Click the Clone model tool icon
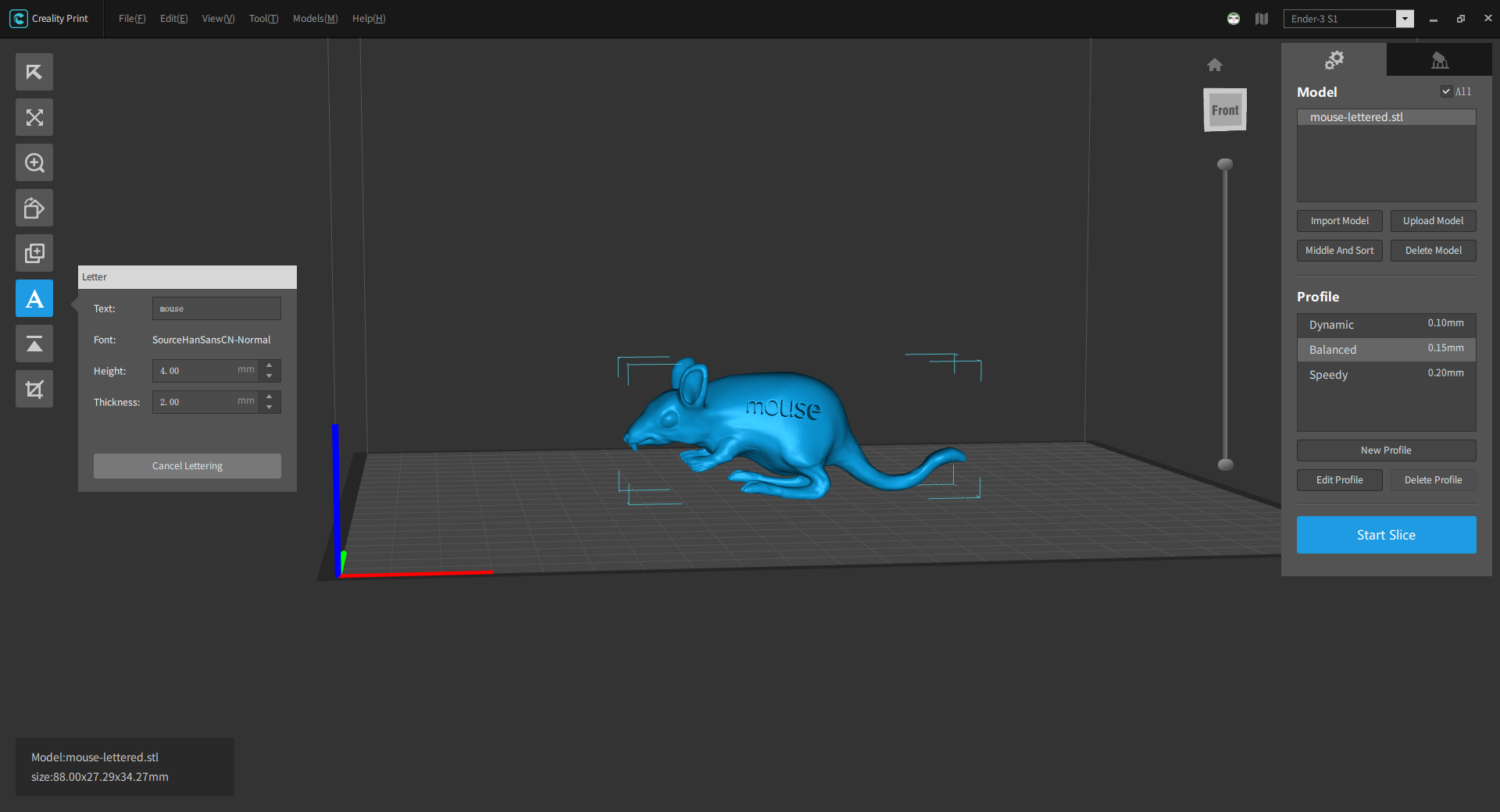 point(34,254)
